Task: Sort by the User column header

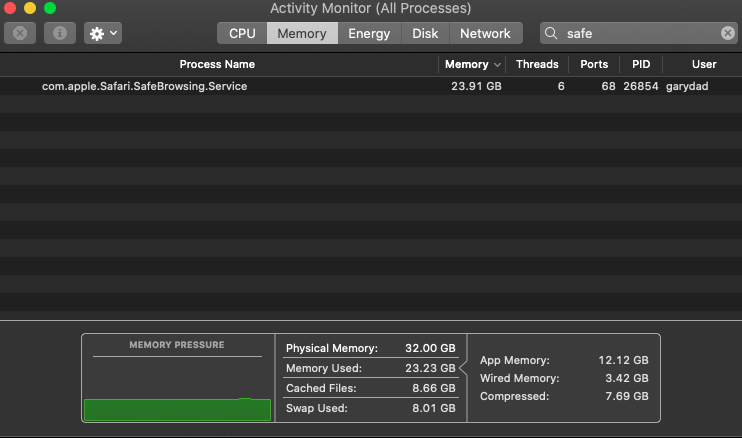Action: tap(704, 64)
